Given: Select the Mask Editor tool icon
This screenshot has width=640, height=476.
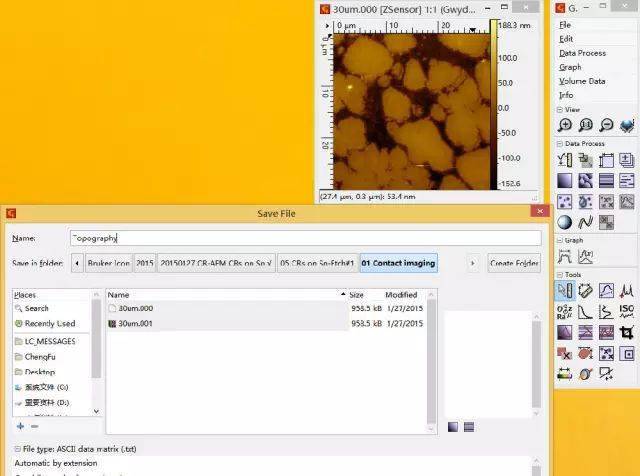Looking at the screenshot, I should (565, 353).
